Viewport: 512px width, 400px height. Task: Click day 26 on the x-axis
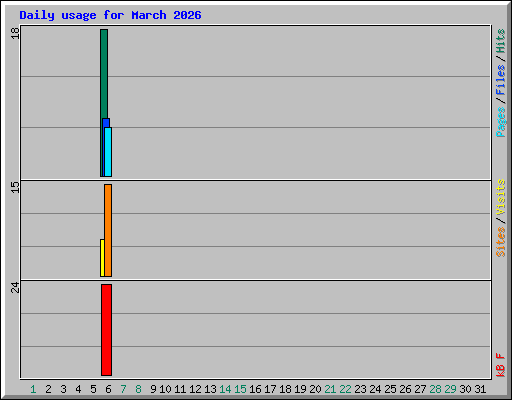click(x=405, y=389)
